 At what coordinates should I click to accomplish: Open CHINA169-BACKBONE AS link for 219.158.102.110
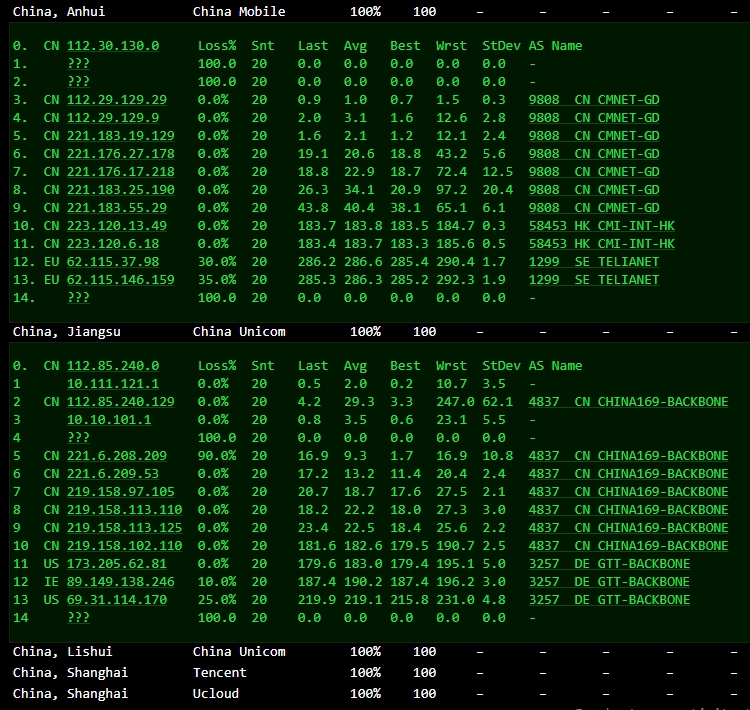(629, 546)
